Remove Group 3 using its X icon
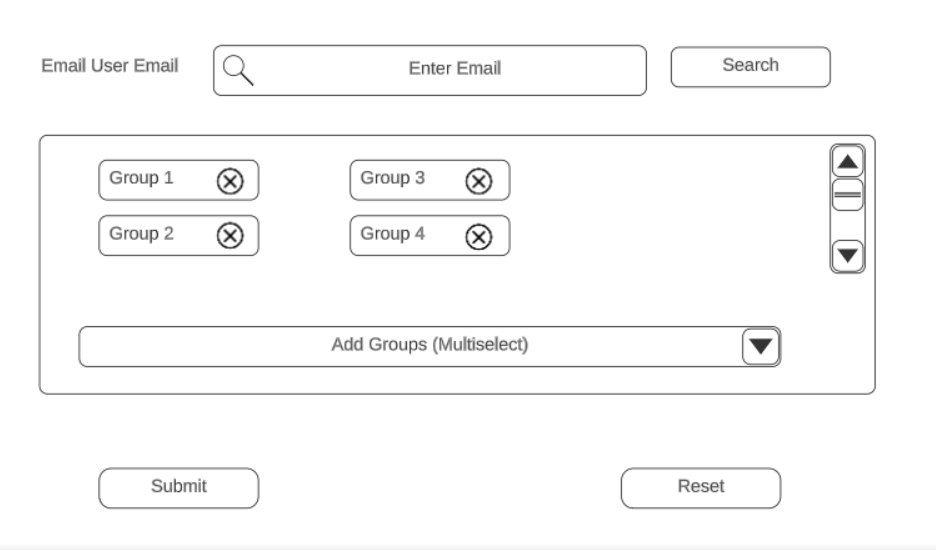 (479, 180)
